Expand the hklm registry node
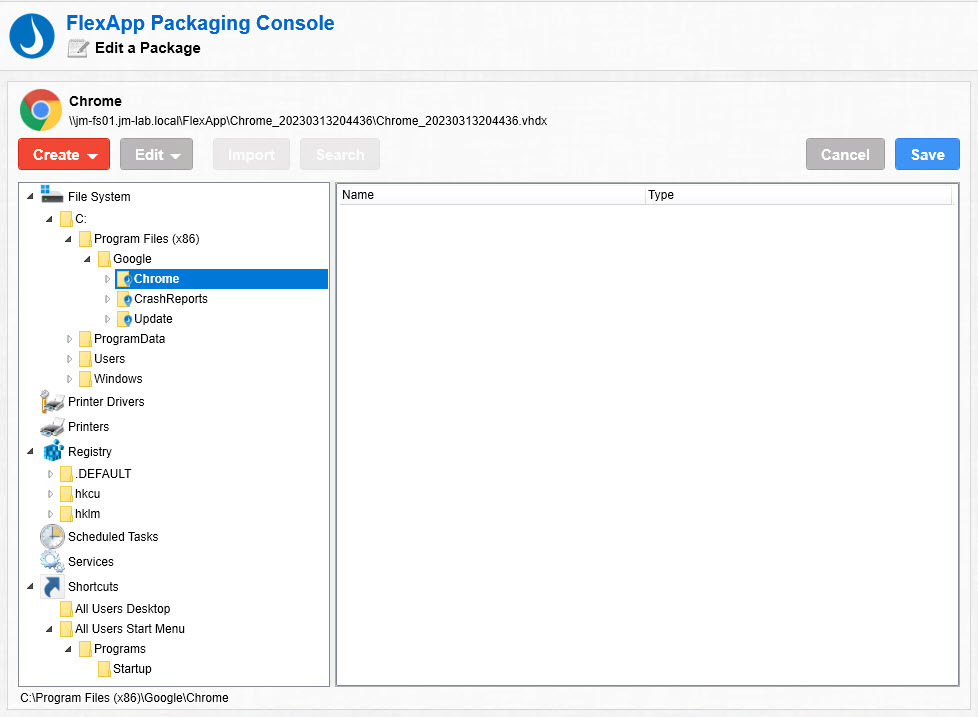978x717 pixels. coord(51,514)
